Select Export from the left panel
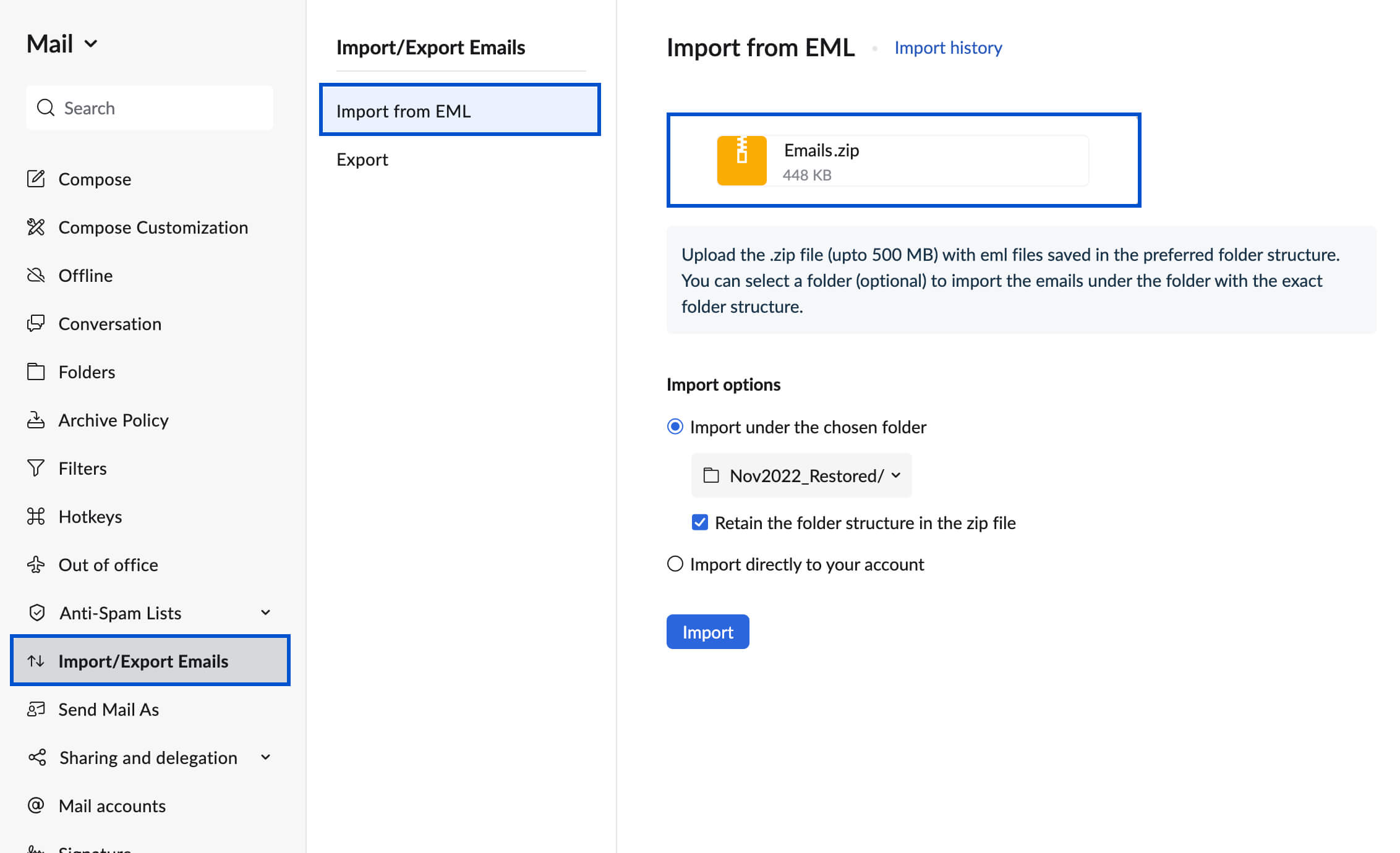The height and width of the screenshot is (853, 1400). [x=362, y=159]
